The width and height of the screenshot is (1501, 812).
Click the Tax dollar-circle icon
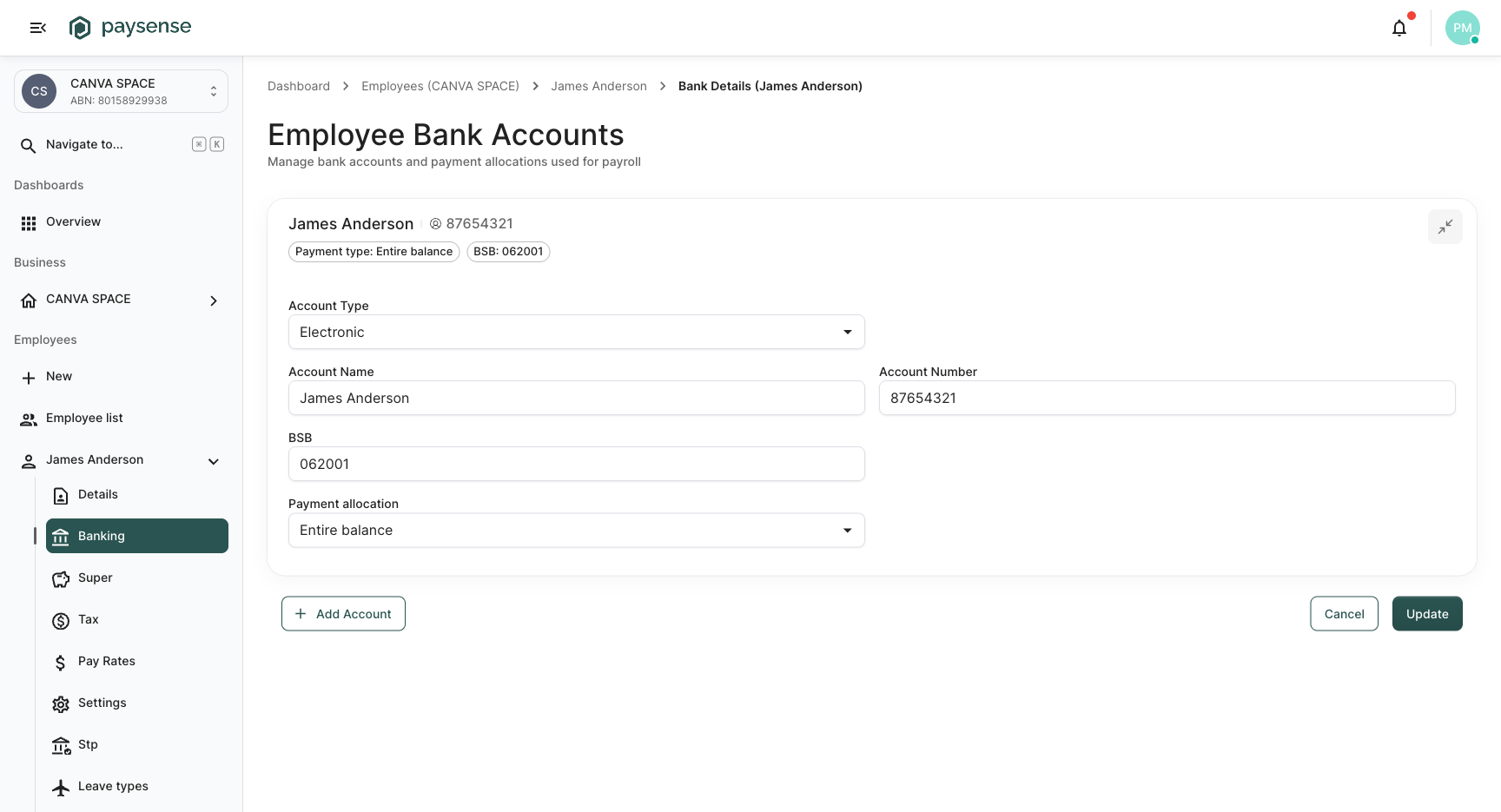[x=61, y=621]
